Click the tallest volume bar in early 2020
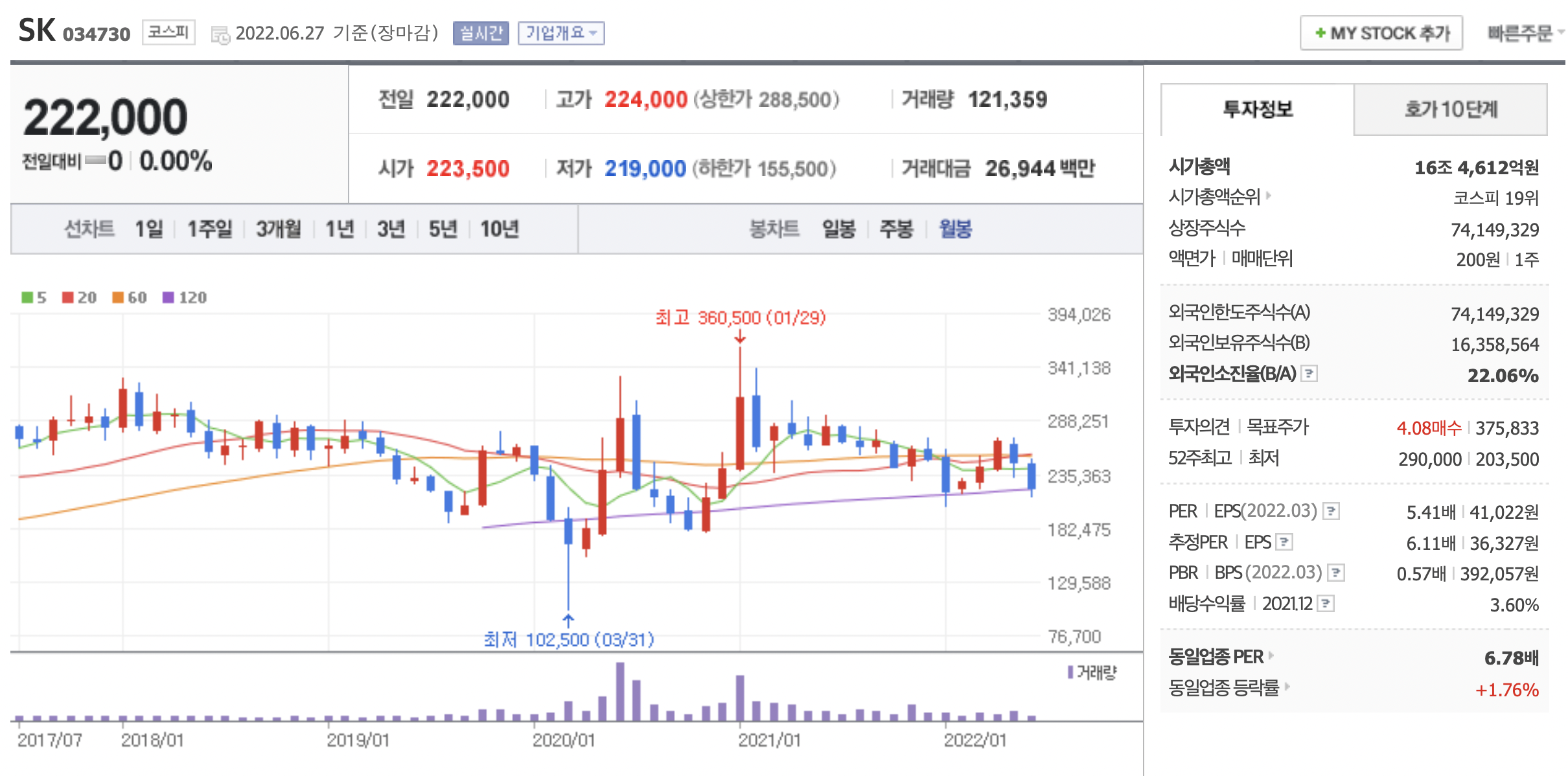Image resolution: width=1568 pixels, height=776 pixels. point(620,691)
